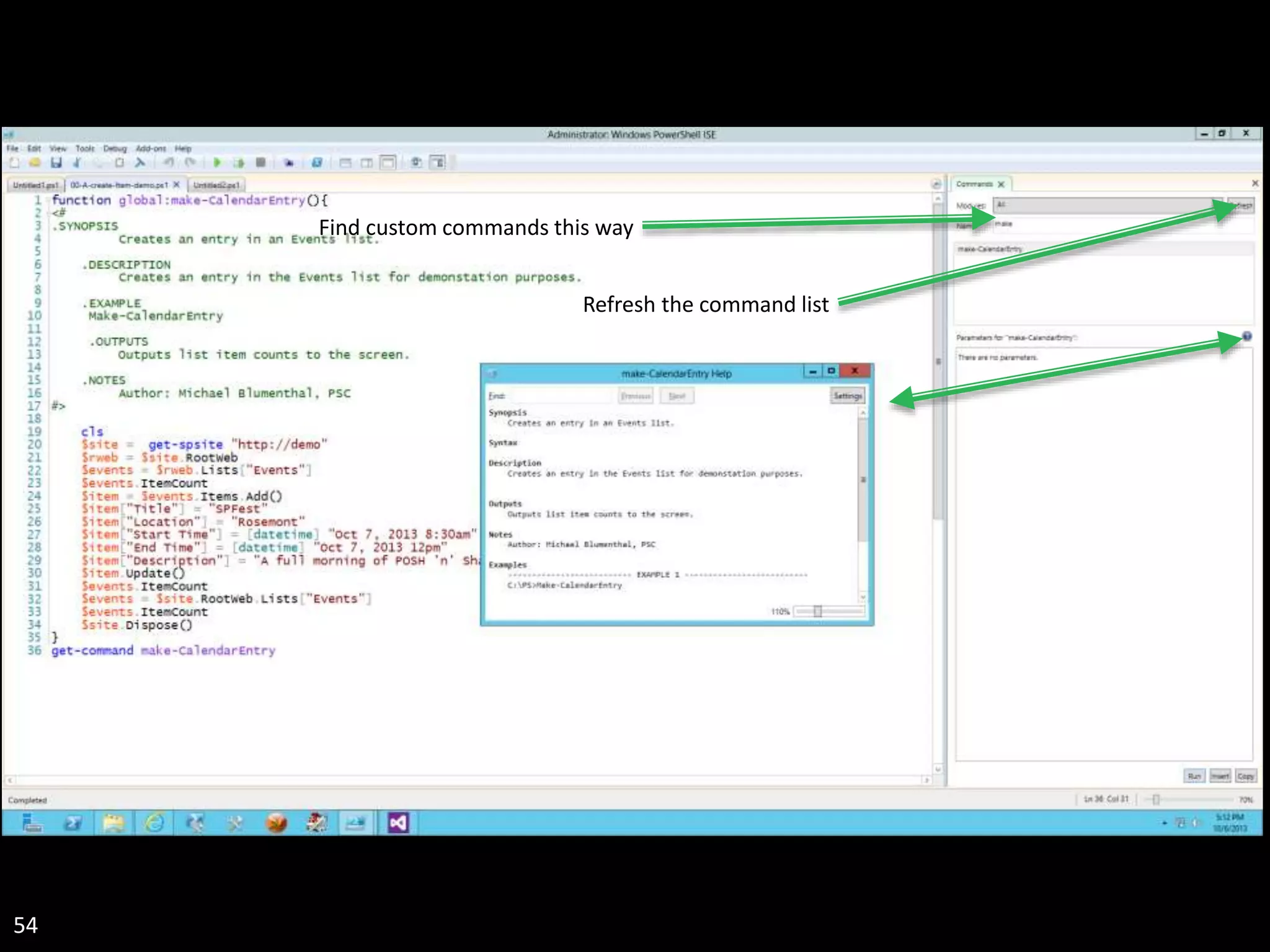Click the Open script folder icon

pyautogui.click(x=35, y=163)
